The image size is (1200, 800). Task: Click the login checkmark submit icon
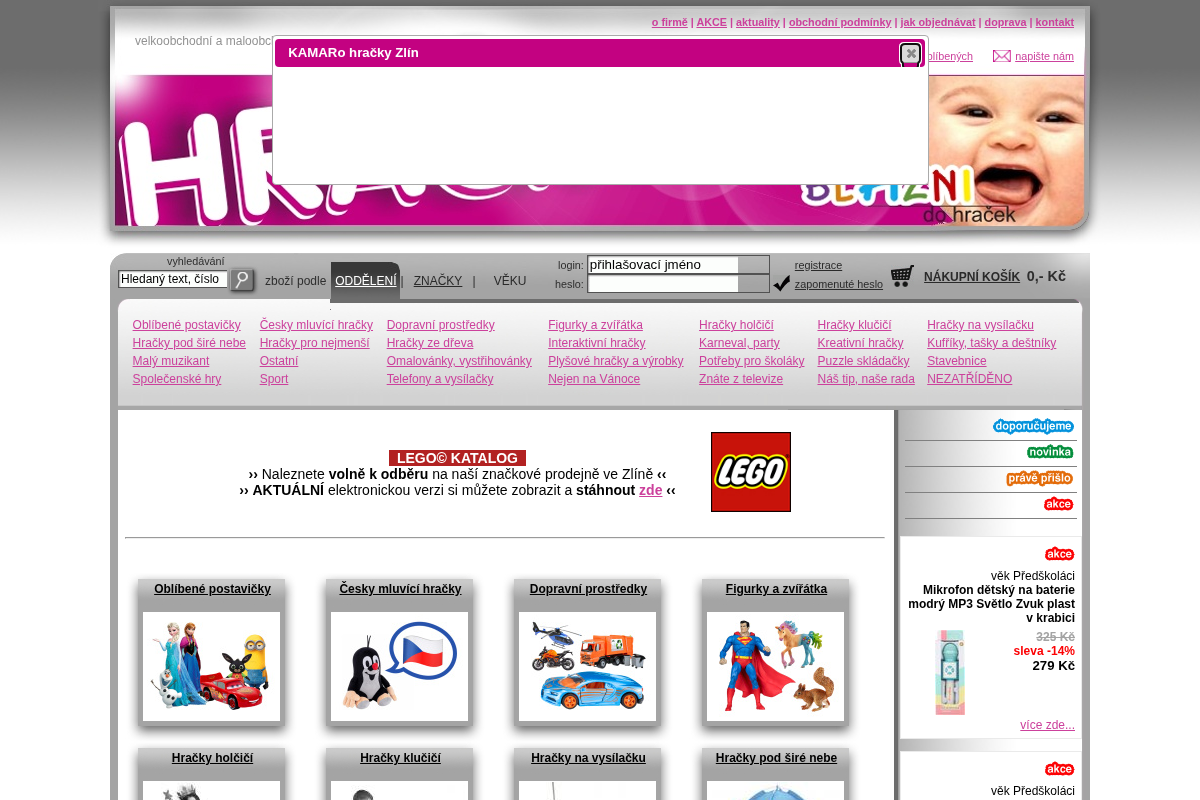click(x=781, y=284)
